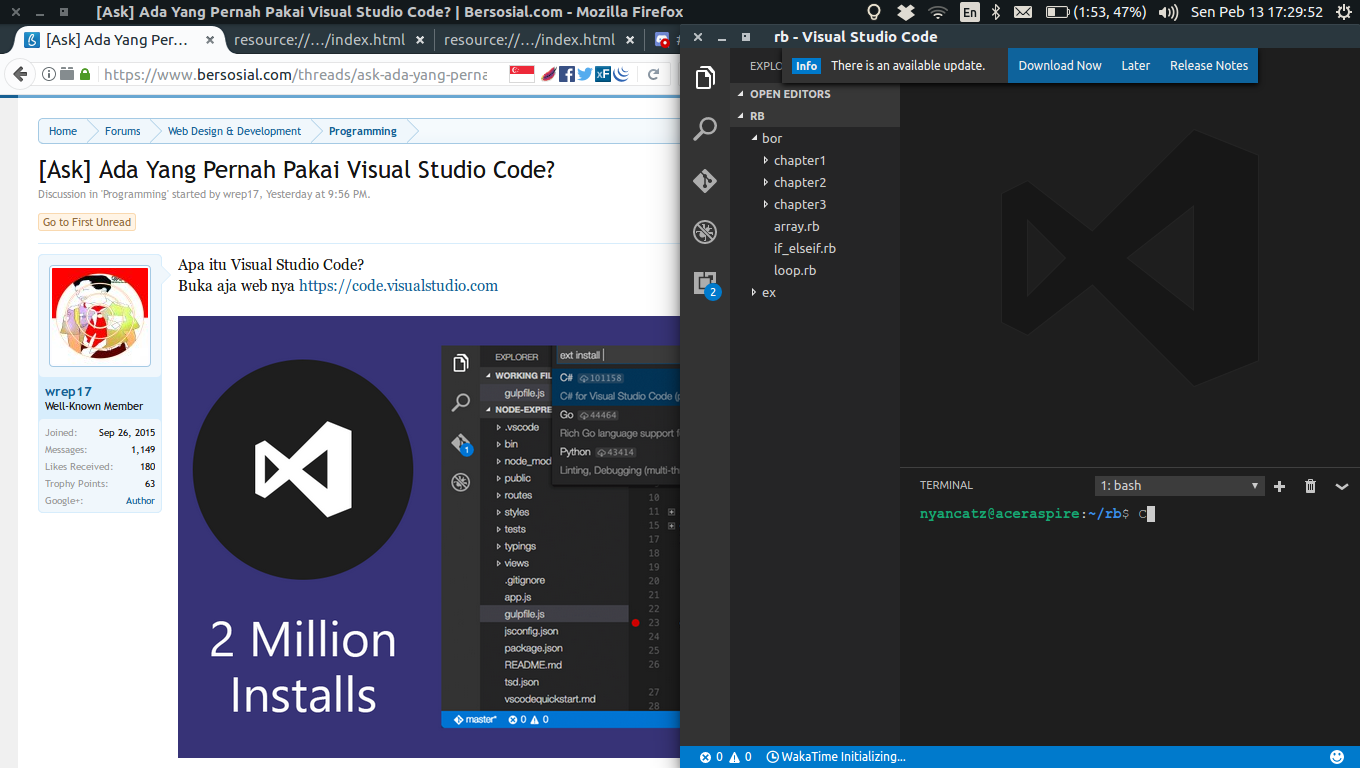The height and width of the screenshot is (768, 1360).
Task: Click Later on update notification
Action: point(1136,65)
